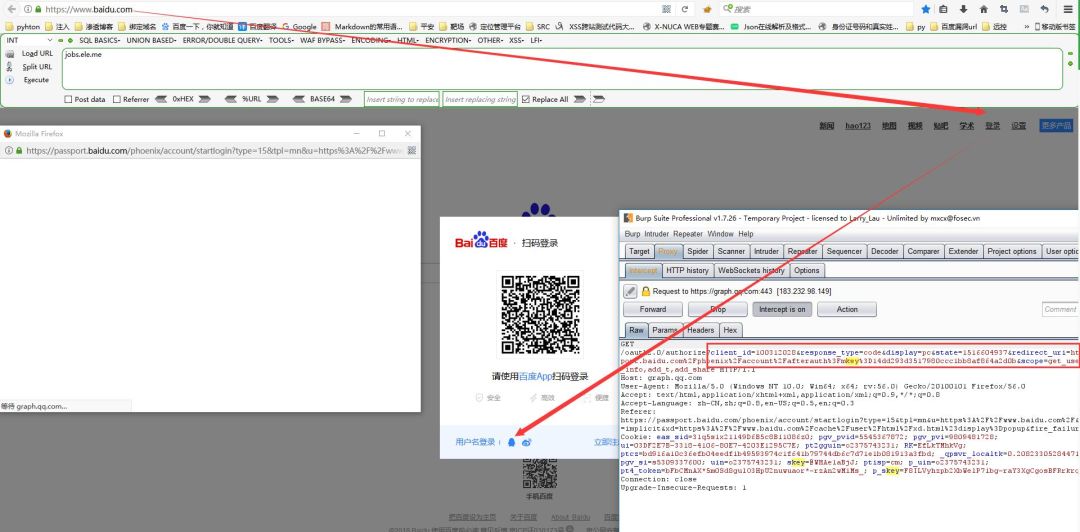Viewport: 1080px width, 532px height.
Task: Open the ERROR/DOUBLE QUERY dropdown
Action: 222,41
